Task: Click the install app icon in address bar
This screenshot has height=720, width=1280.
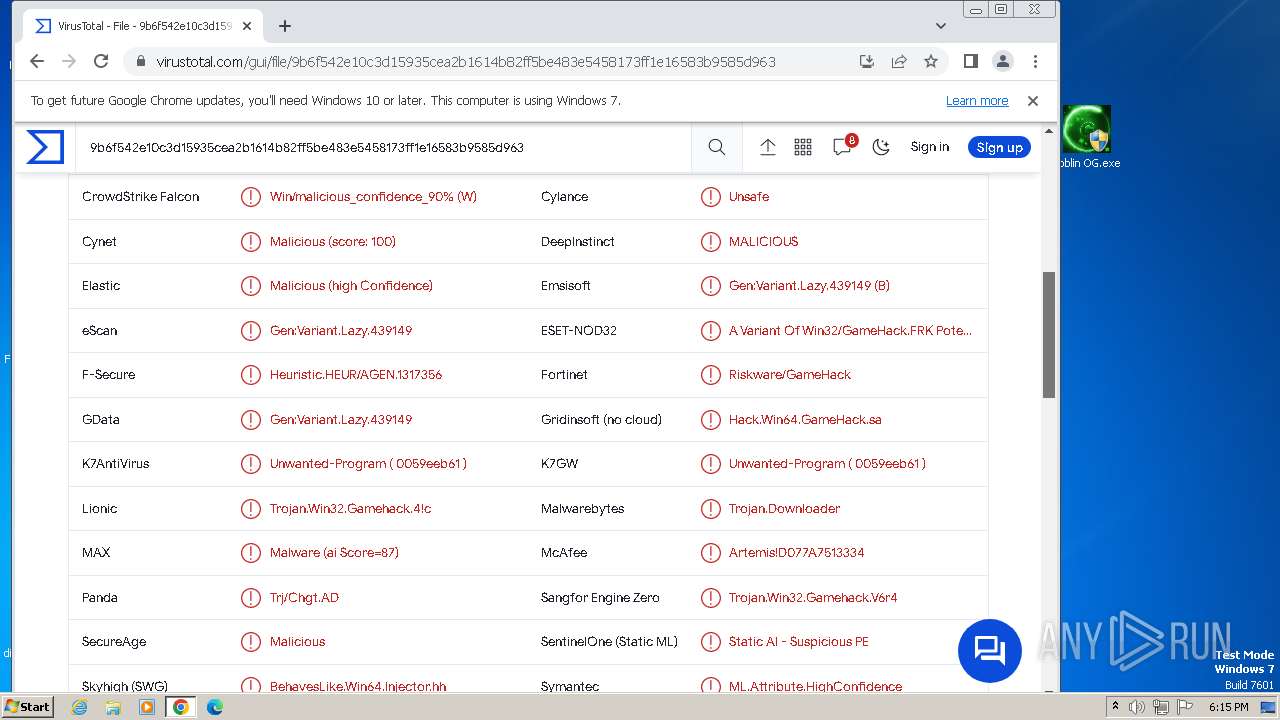Action: (867, 61)
